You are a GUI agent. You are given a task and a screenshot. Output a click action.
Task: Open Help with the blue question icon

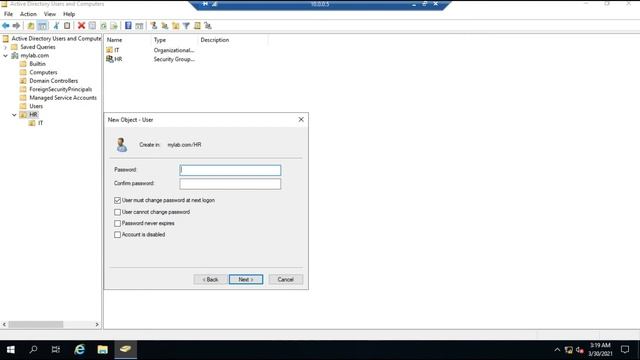point(128,26)
